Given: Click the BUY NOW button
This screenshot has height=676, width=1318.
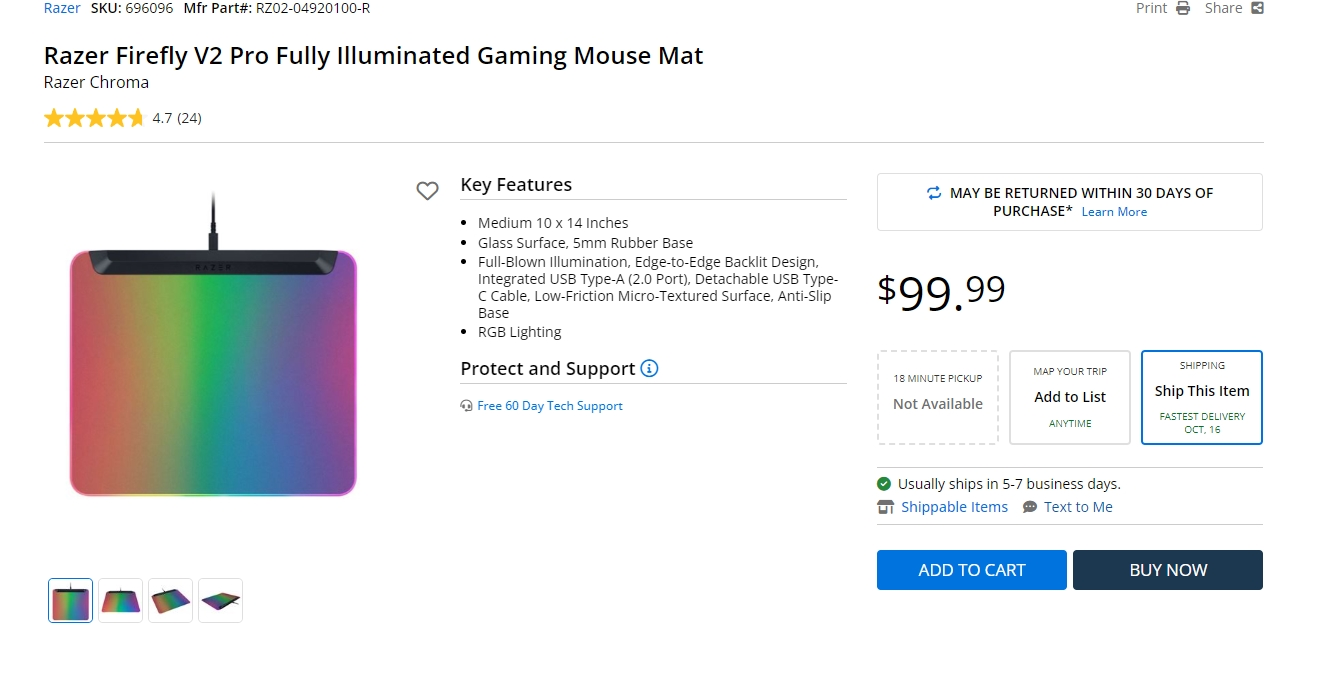Looking at the screenshot, I should pos(1168,570).
